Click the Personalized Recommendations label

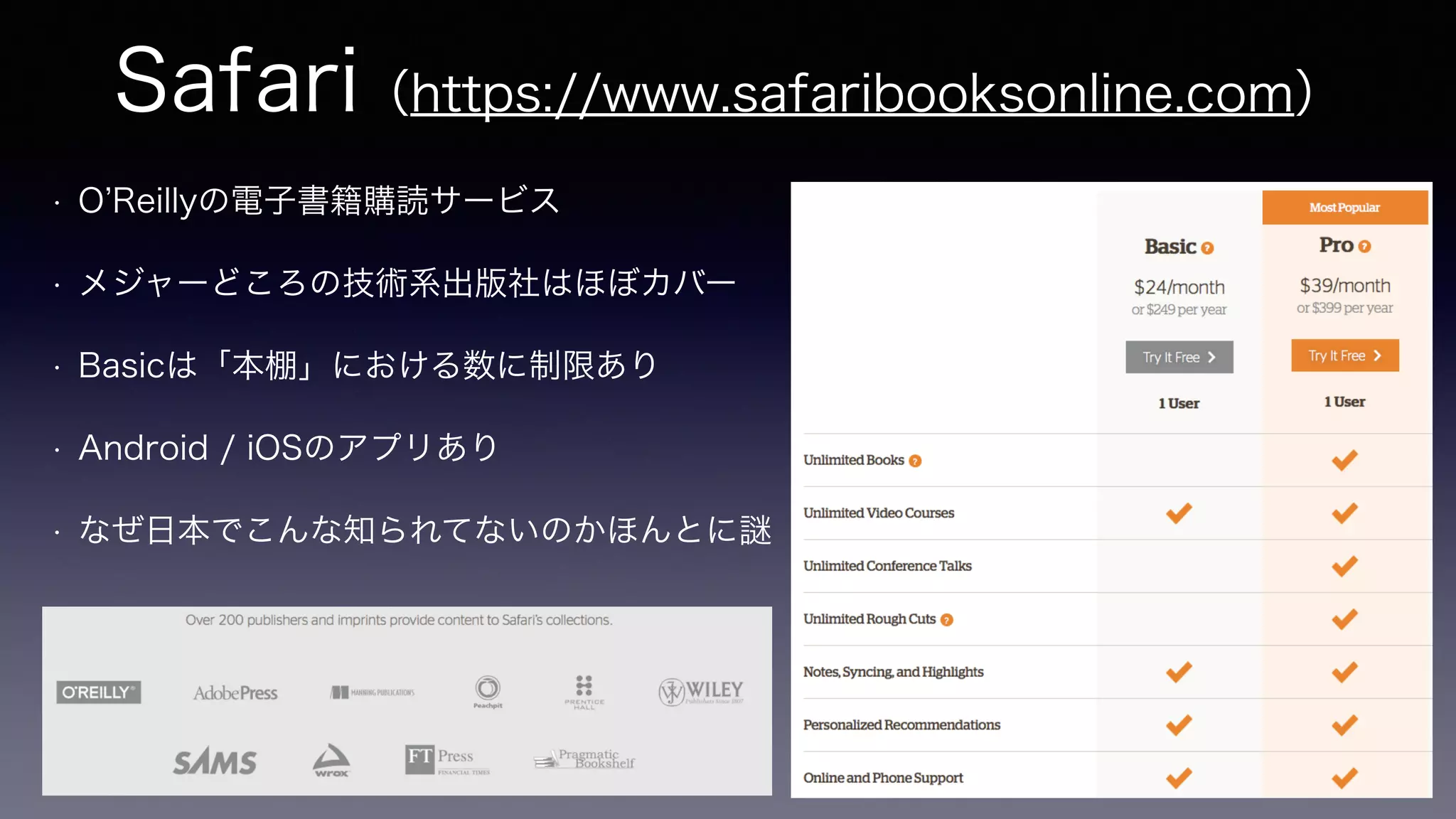[901, 725]
